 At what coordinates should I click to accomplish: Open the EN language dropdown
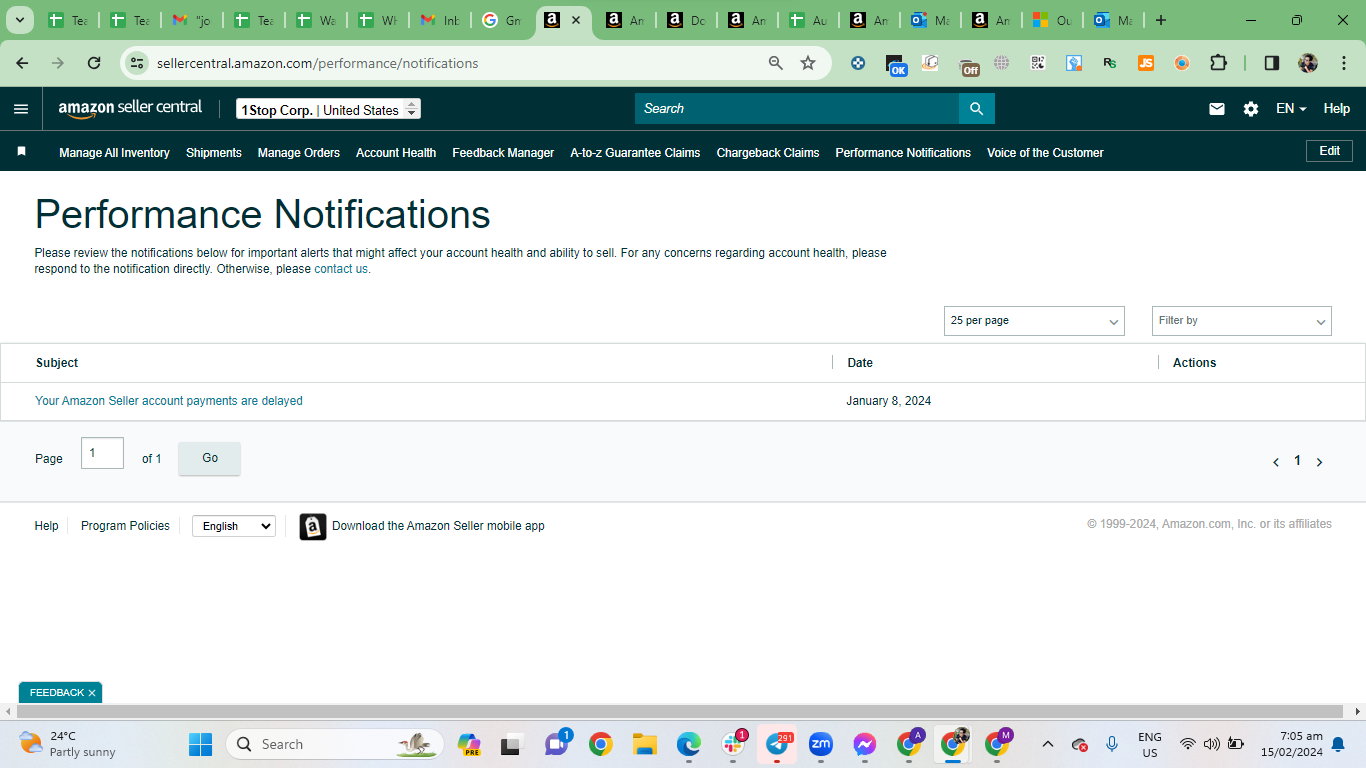[x=1291, y=109]
